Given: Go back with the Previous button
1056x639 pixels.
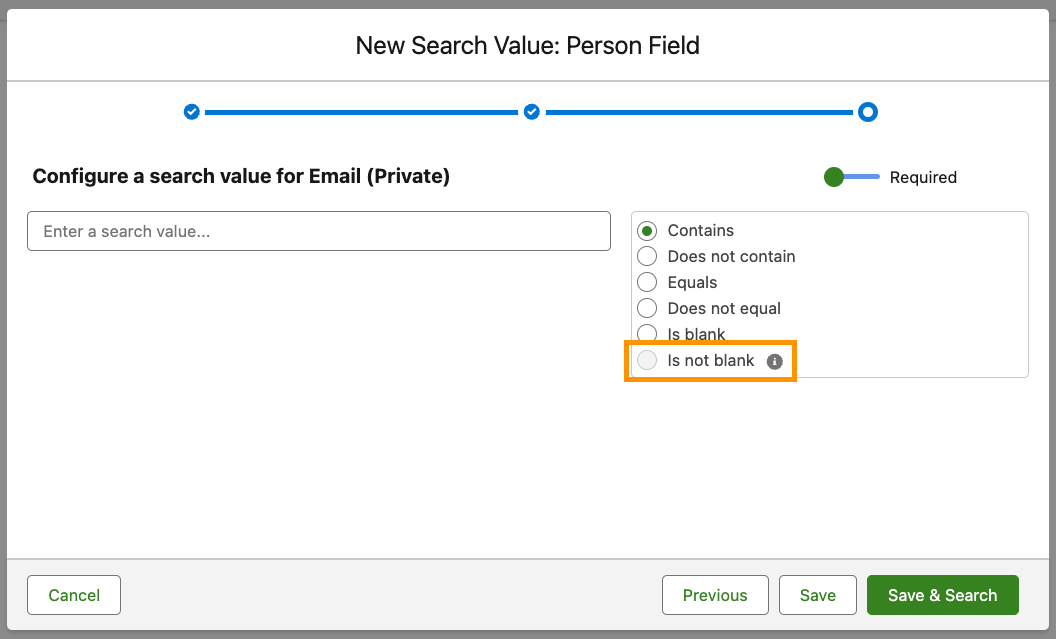Looking at the screenshot, I should click(715, 595).
